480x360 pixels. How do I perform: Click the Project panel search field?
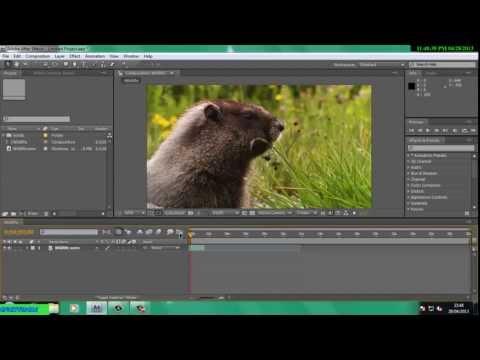[x=36, y=119]
